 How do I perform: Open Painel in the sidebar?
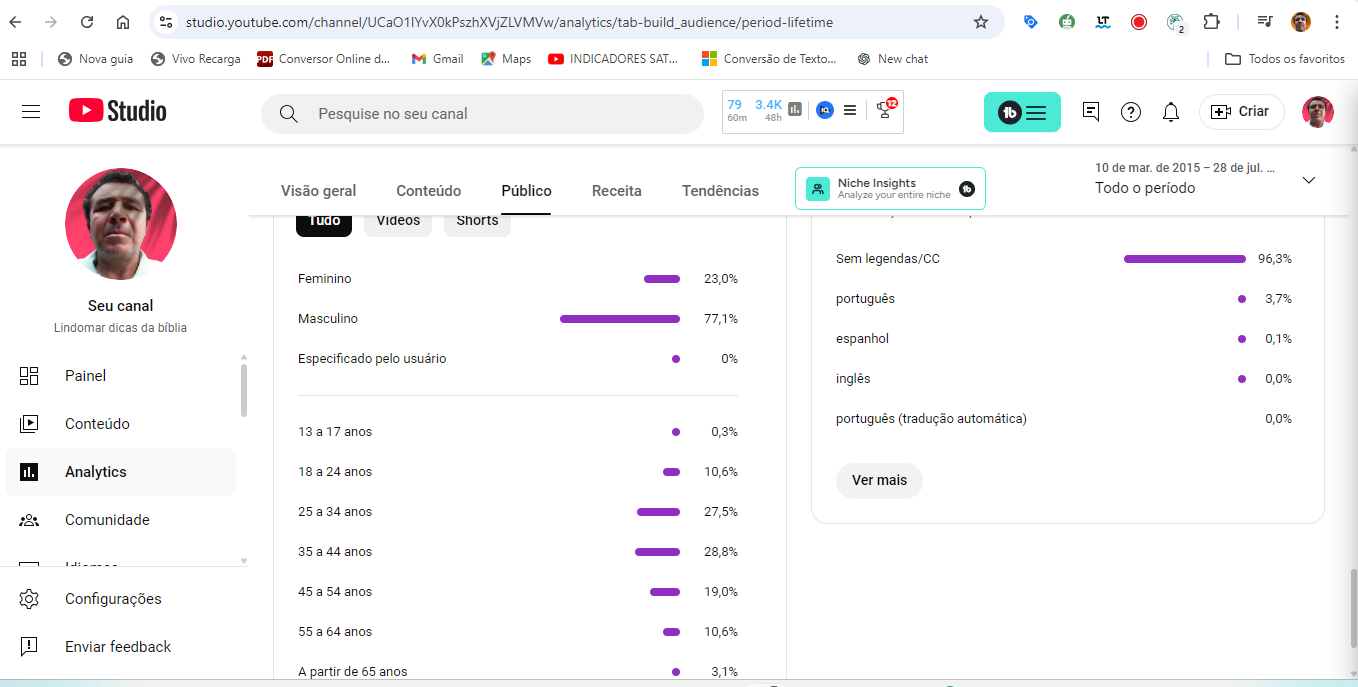121,376
